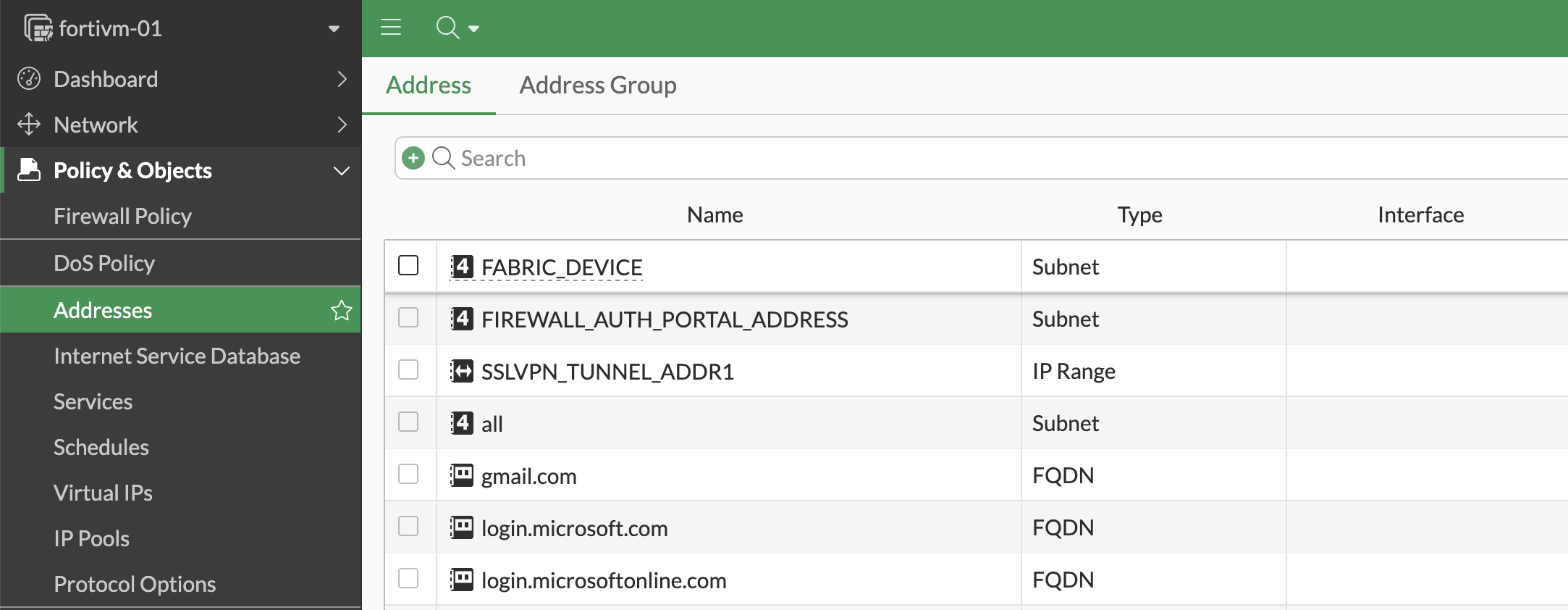
Task: Tick the checkbox for the 'all' address
Action: coord(408,422)
